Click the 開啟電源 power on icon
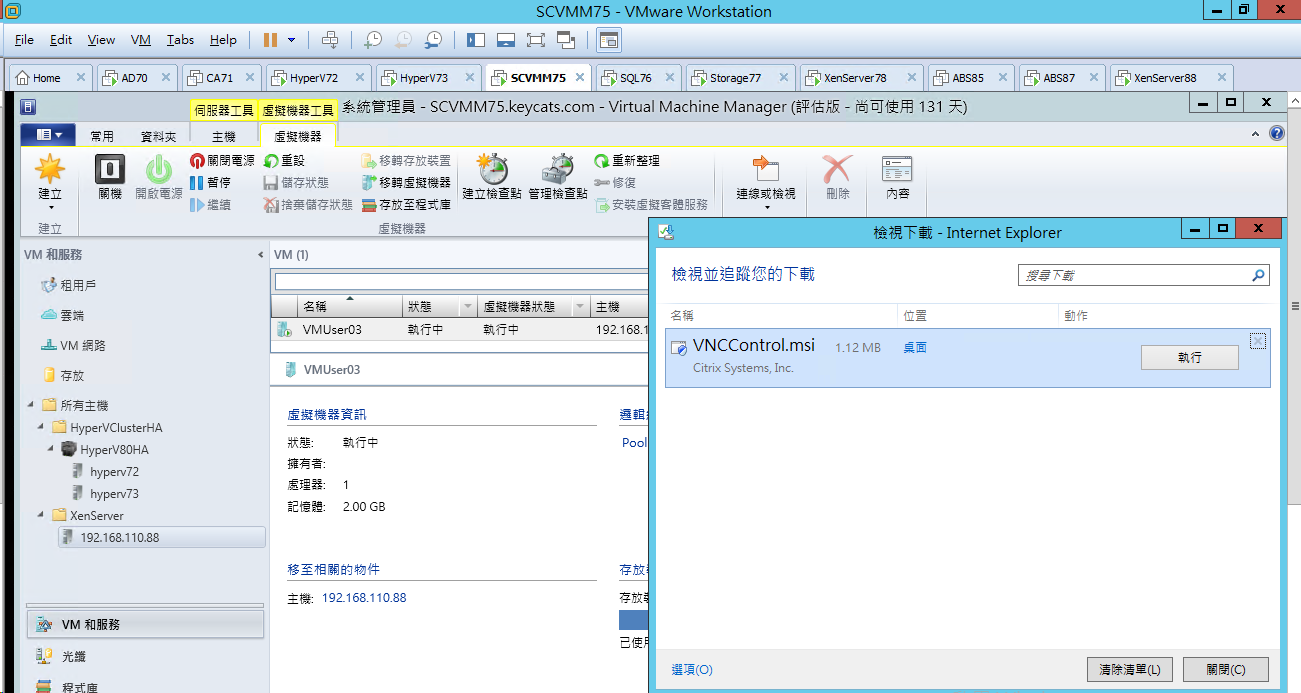The image size is (1301, 693). (x=159, y=168)
